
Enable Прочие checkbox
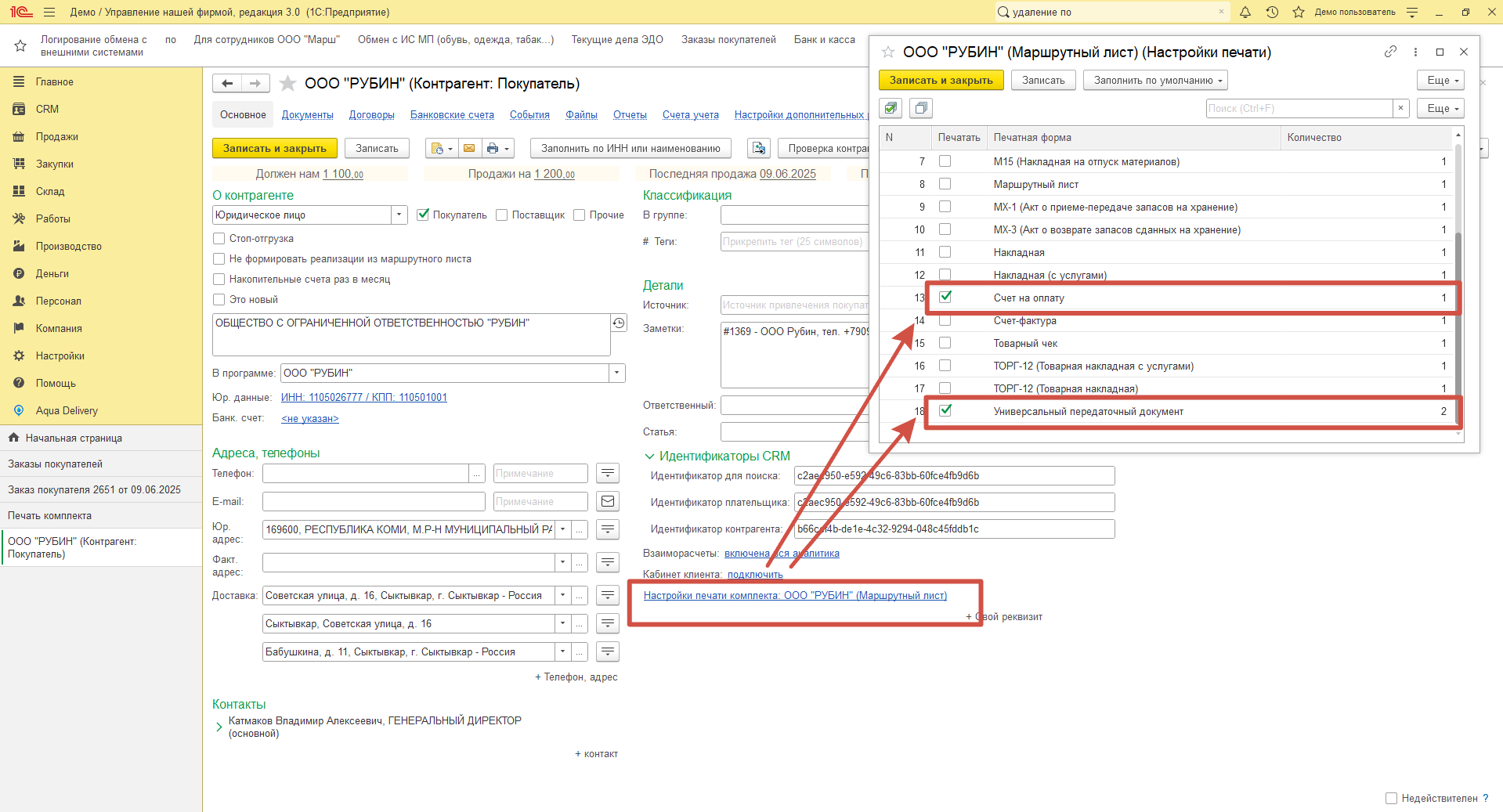point(580,215)
